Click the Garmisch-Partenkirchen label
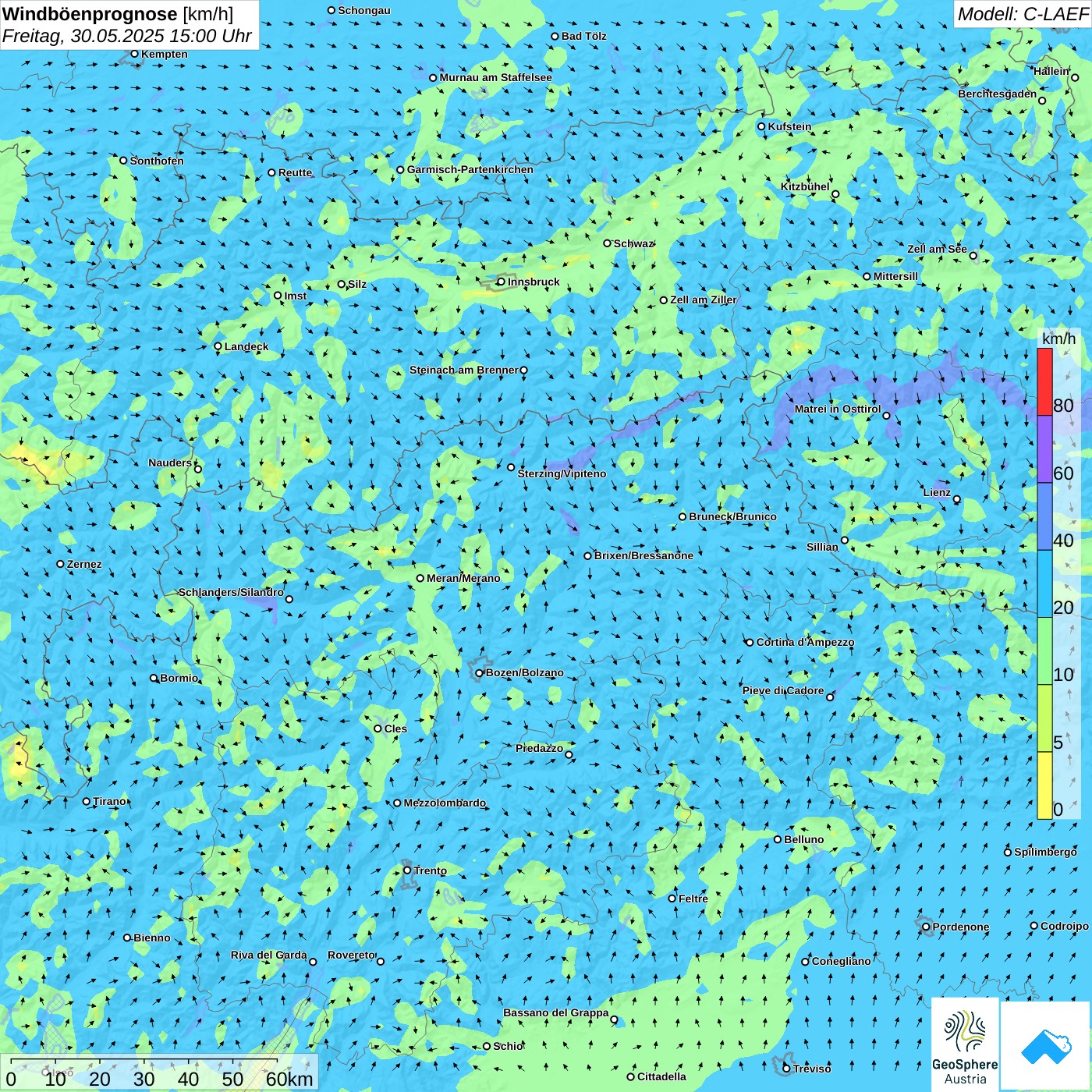Viewport: 1092px width, 1092px height. click(470, 169)
